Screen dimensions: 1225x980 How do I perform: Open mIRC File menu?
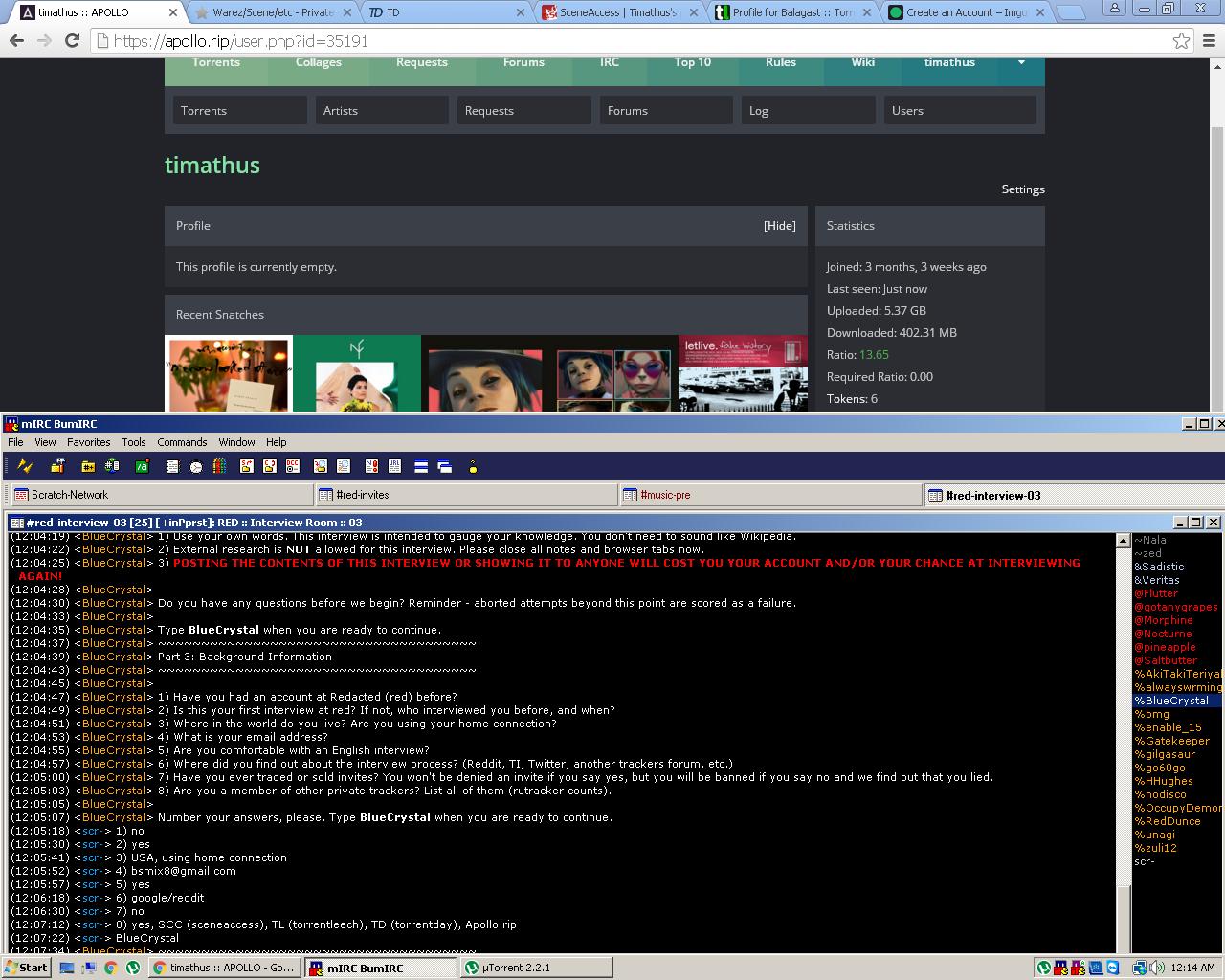coord(15,442)
